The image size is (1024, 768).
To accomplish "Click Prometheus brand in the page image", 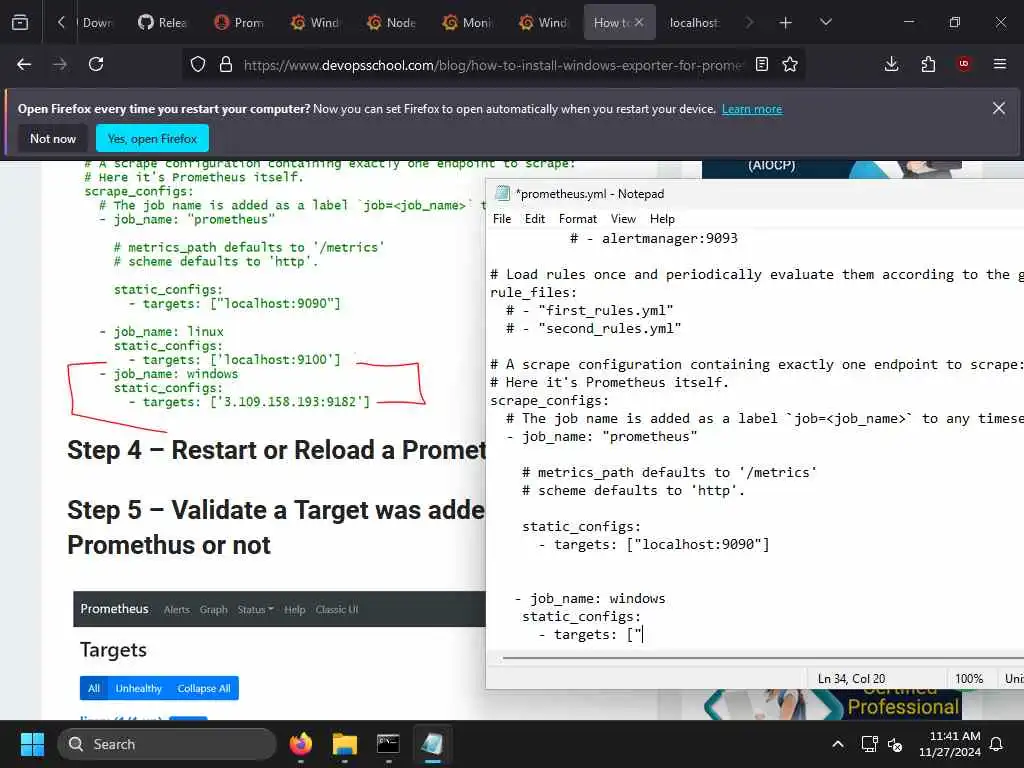I will click(x=114, y=609).
